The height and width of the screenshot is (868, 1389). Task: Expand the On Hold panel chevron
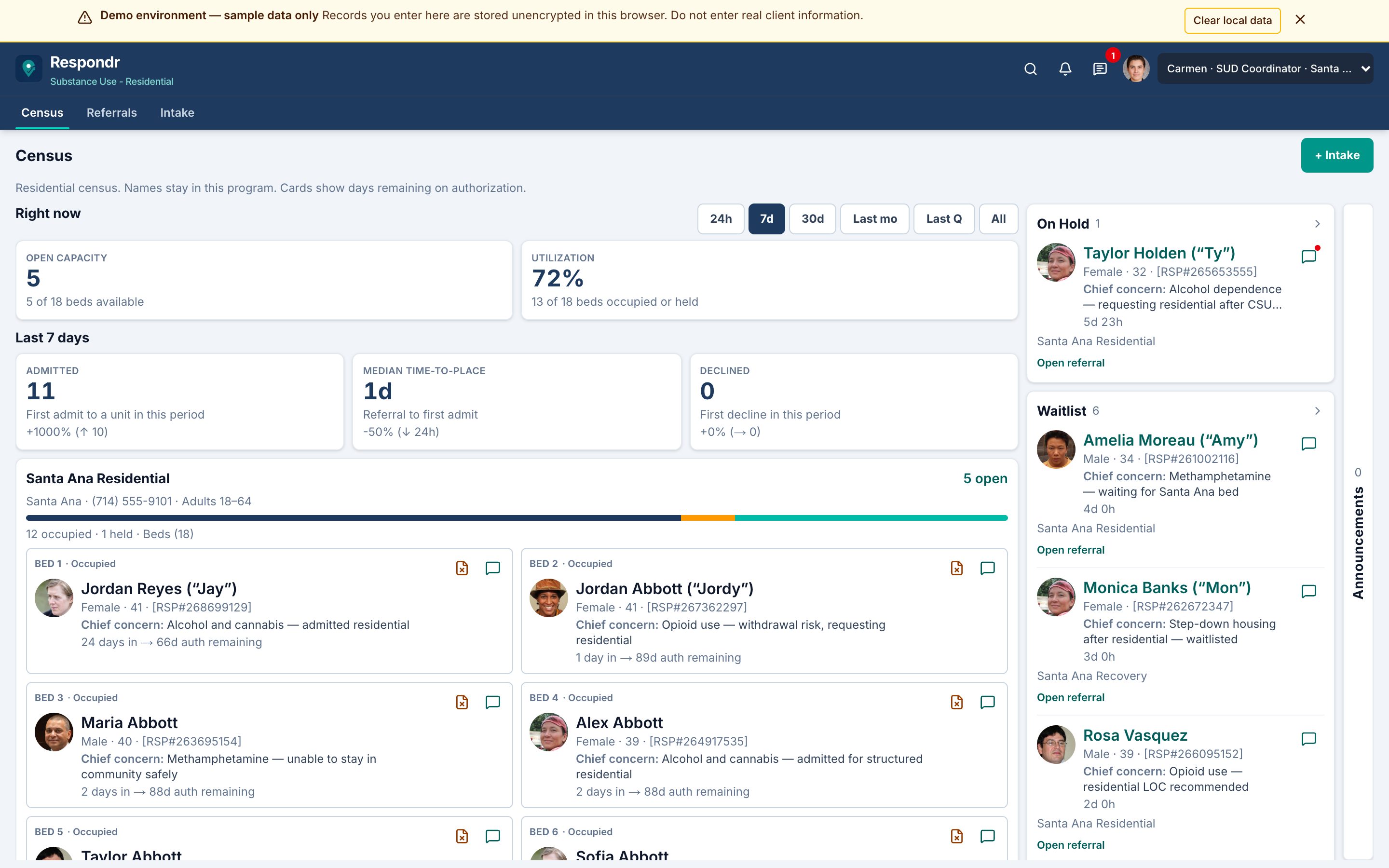click(1317, 223)
